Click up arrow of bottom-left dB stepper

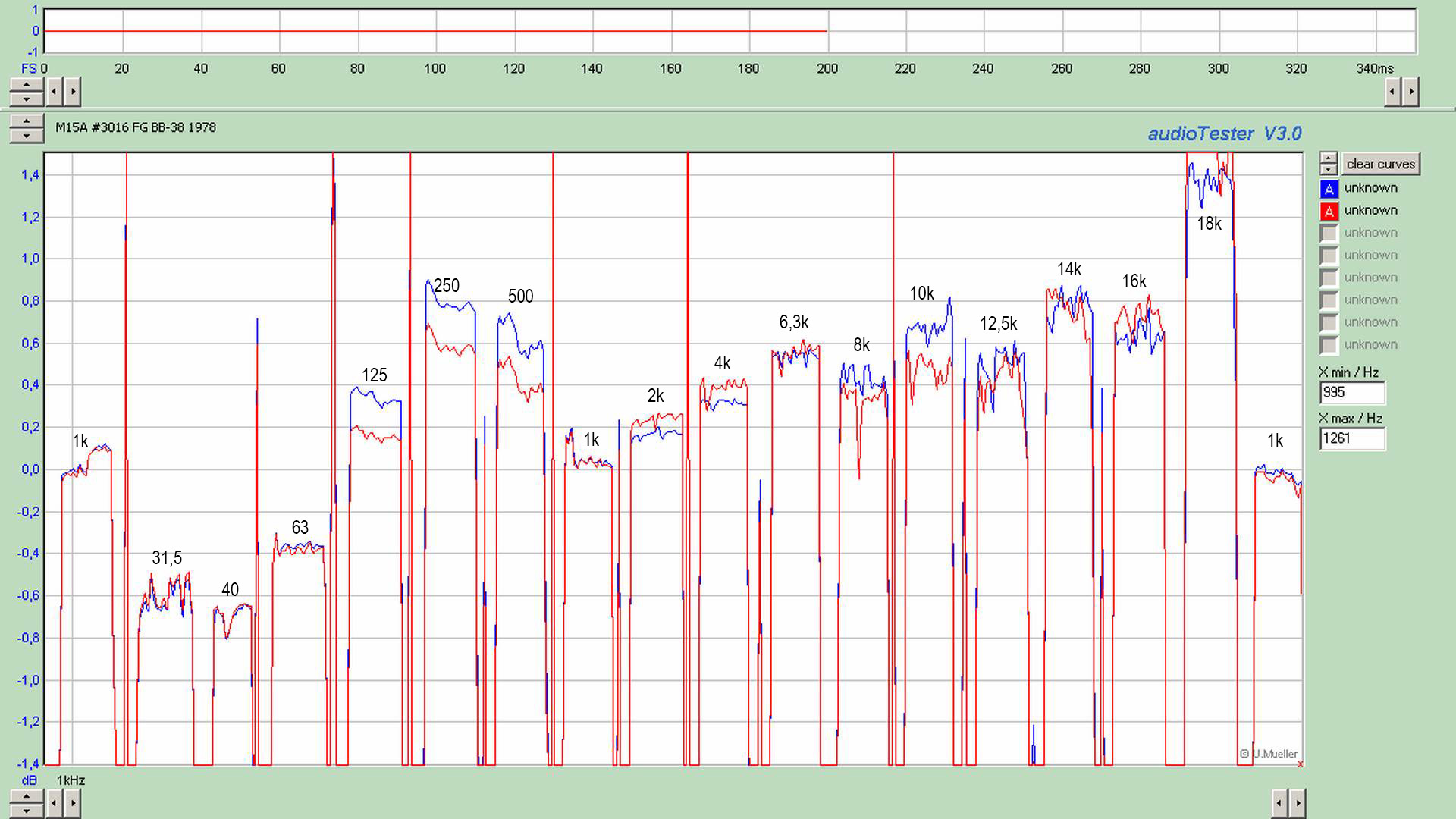click(x=27, y=796)
